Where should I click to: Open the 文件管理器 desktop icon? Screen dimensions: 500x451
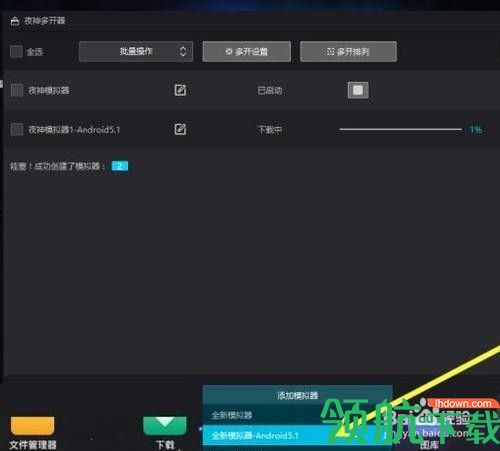point(32,433)
